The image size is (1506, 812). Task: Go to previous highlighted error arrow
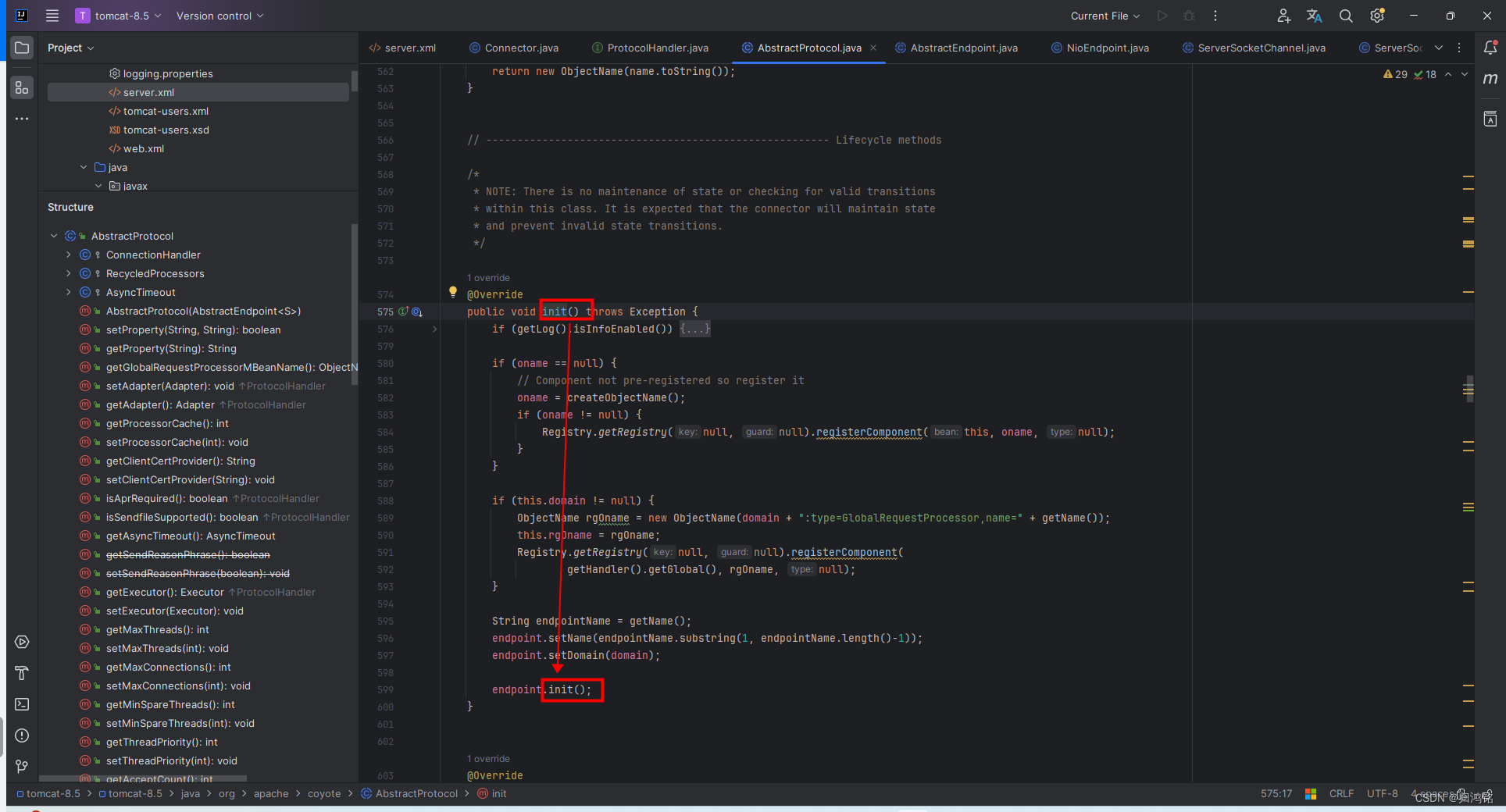click(x=1448, y=74)
